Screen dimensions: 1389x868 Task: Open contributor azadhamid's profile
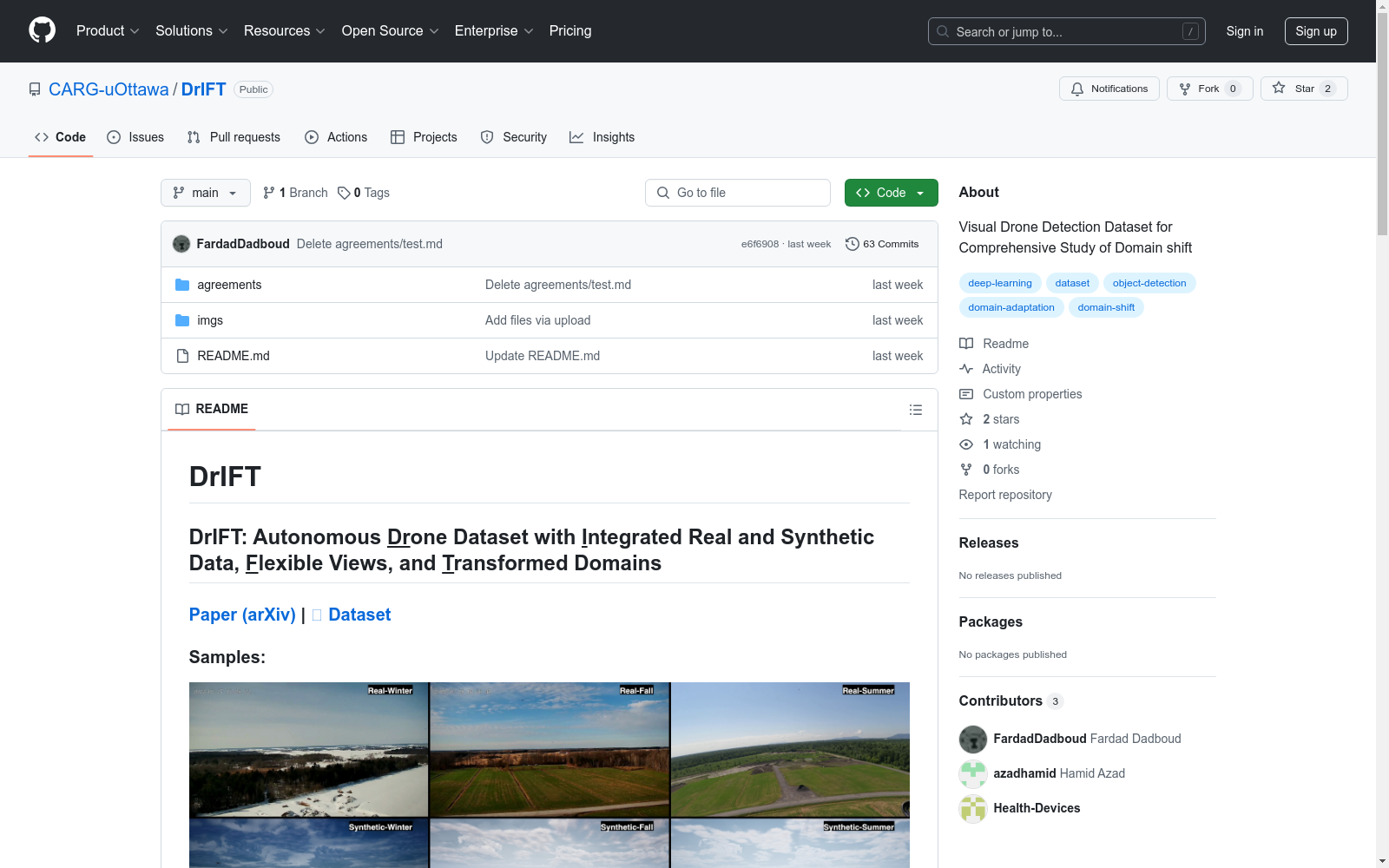click(x=1024, y=773)
